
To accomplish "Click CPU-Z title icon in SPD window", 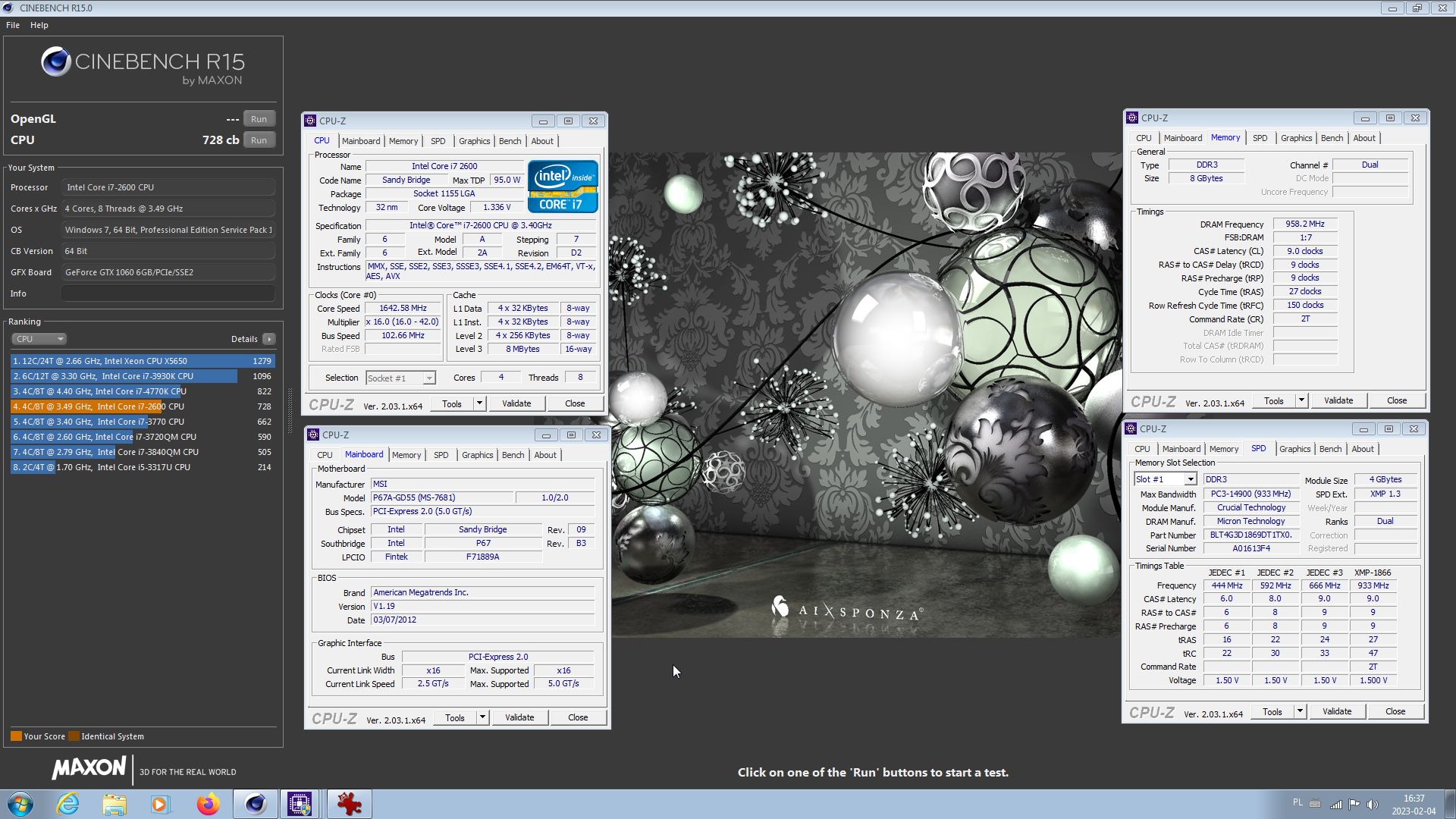I will tap(1131, 428).
